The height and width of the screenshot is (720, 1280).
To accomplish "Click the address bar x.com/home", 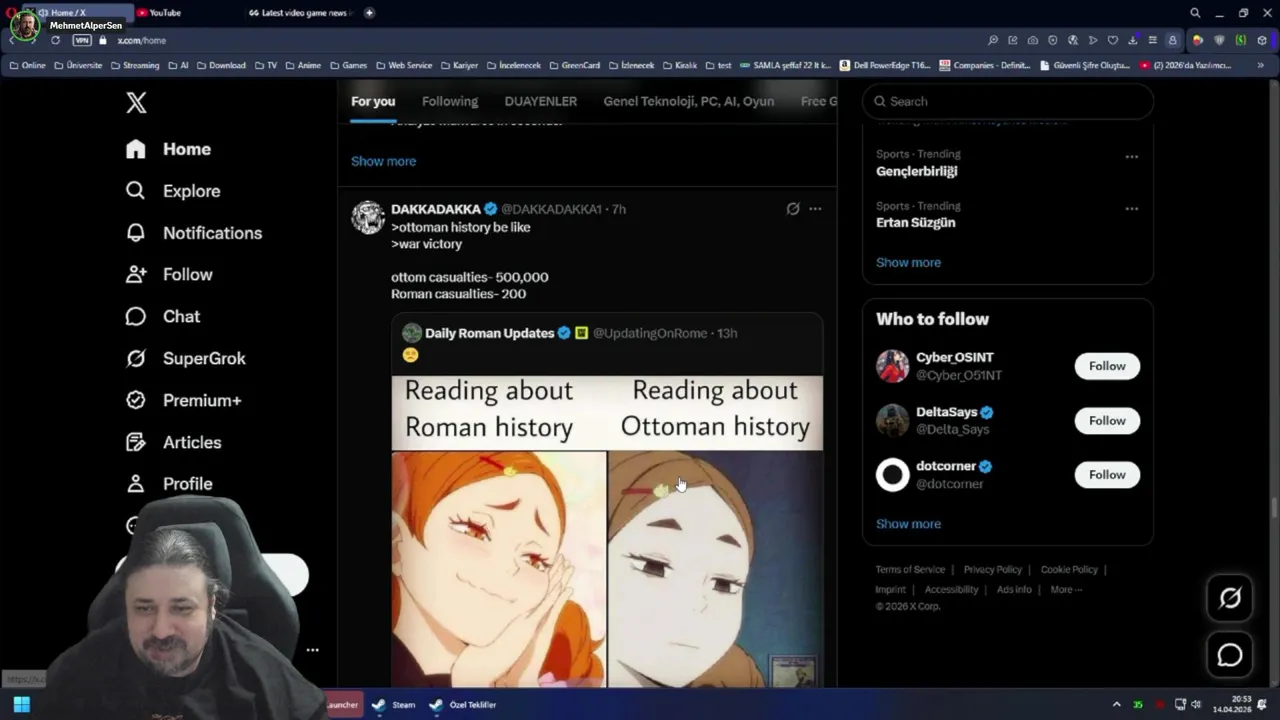I will pyautogui.click(x=141, y=40).
